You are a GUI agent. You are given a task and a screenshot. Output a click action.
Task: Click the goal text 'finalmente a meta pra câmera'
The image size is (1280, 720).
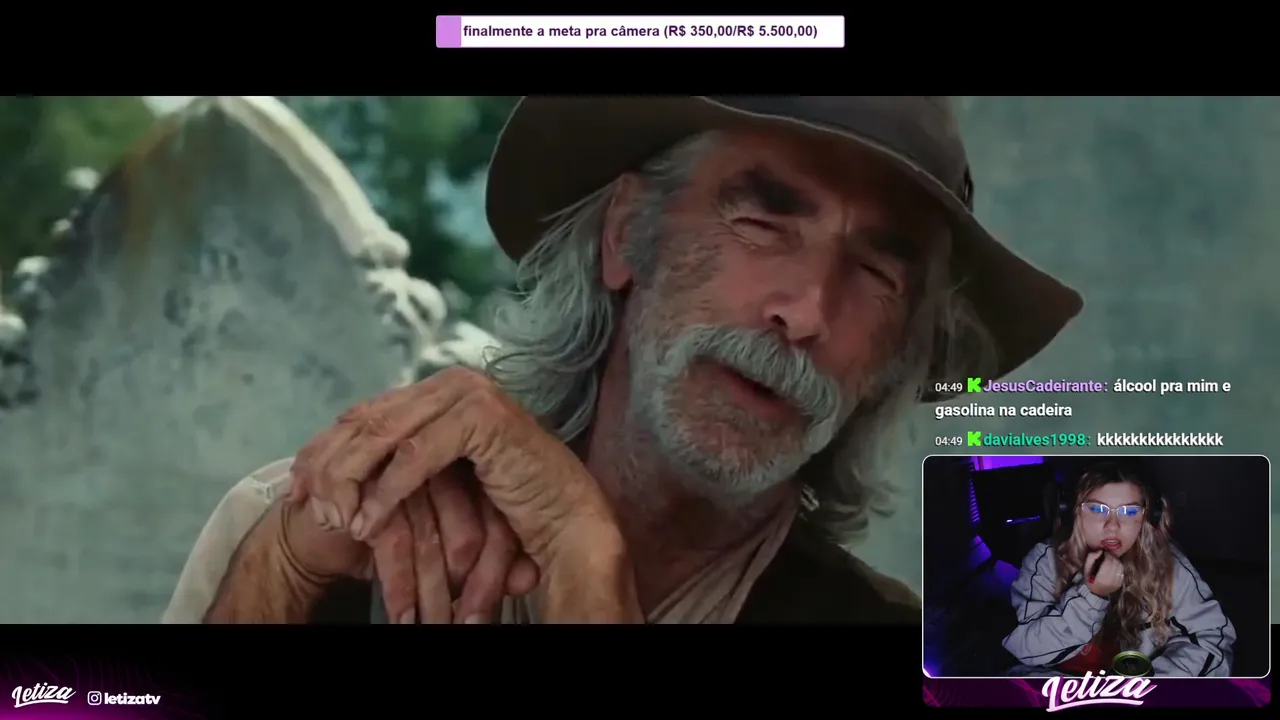click(x=561, y=31)
